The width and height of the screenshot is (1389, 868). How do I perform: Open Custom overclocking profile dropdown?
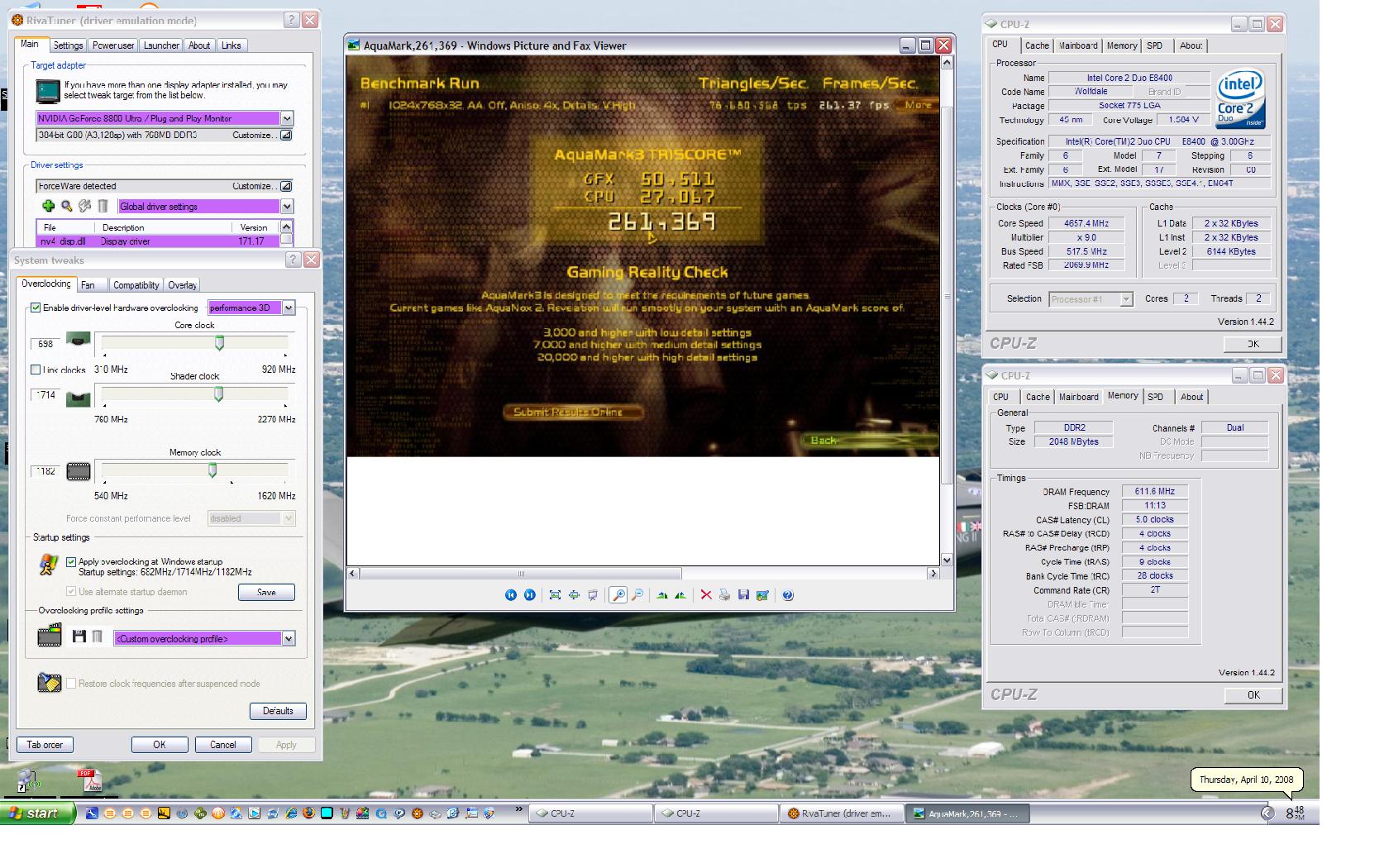point(289,638)
